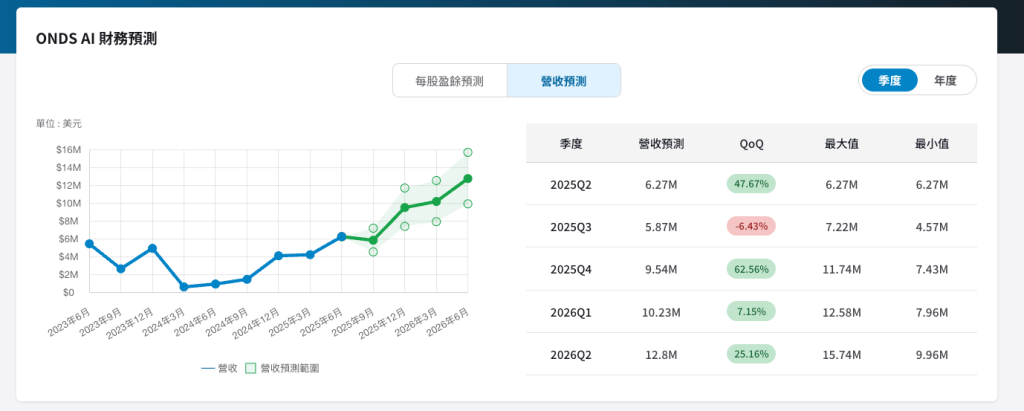This screenshot has height=411, width=1024.
Task: Select the 營收預測 tab
Action: [563, 81]
